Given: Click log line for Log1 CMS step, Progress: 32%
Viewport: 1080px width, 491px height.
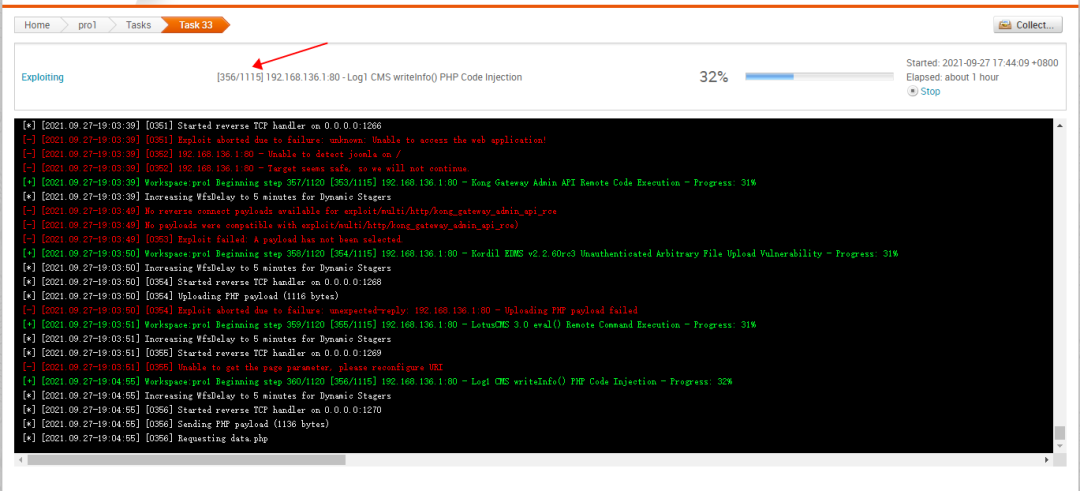Looking at the screenshot, I should (x=377, y=382).
